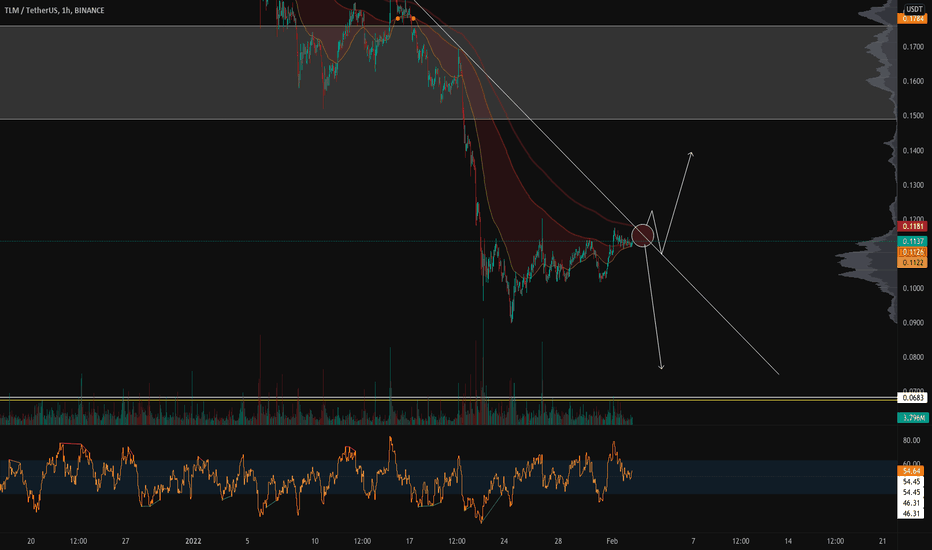
Task: Click the 17 date label on time axis
Action: pos(410,541)
